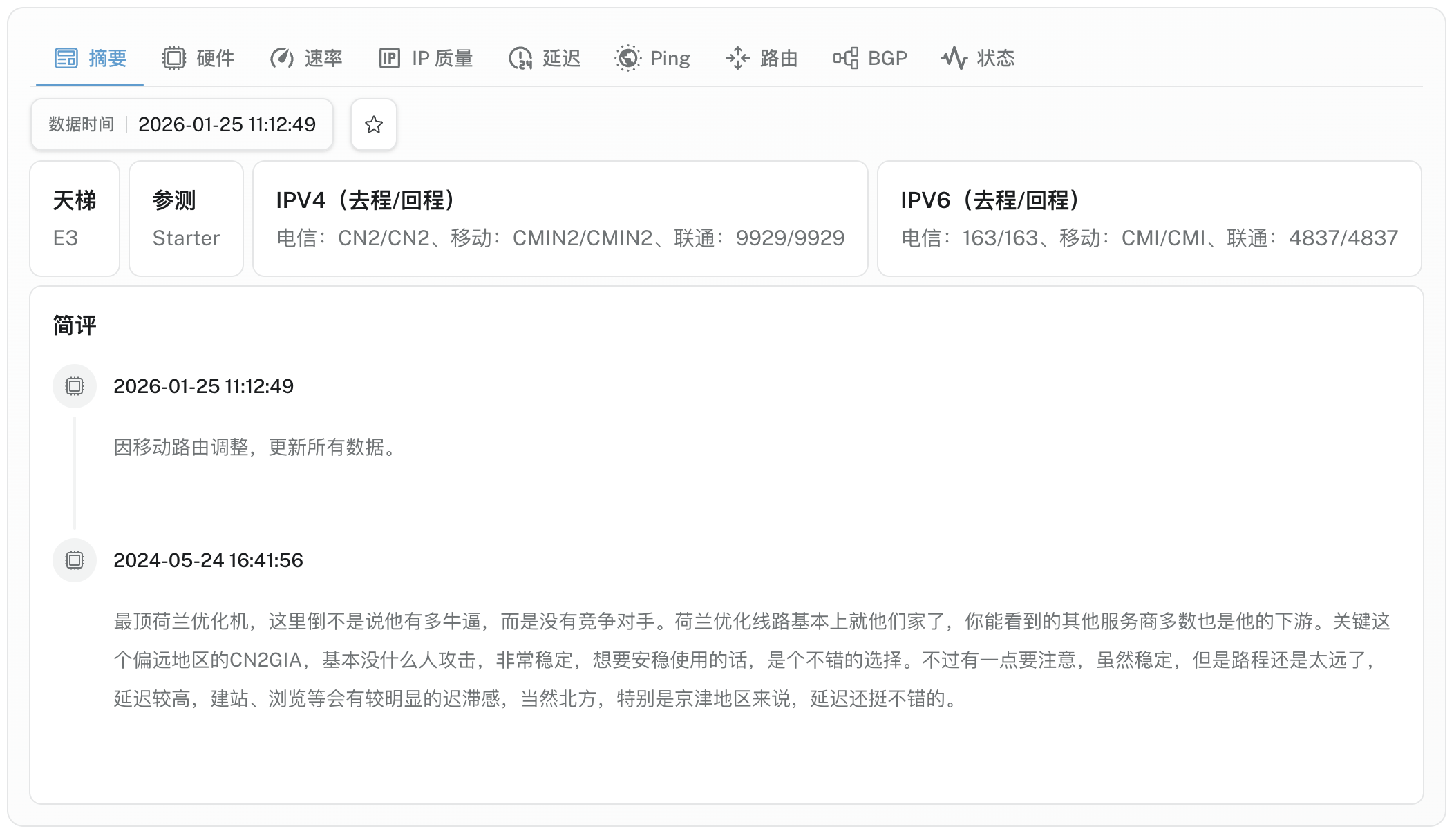Click the routing arrows icon
The width and height of the screenshot is (1454, 840).
pyautogui.click(x=737, y=58)
